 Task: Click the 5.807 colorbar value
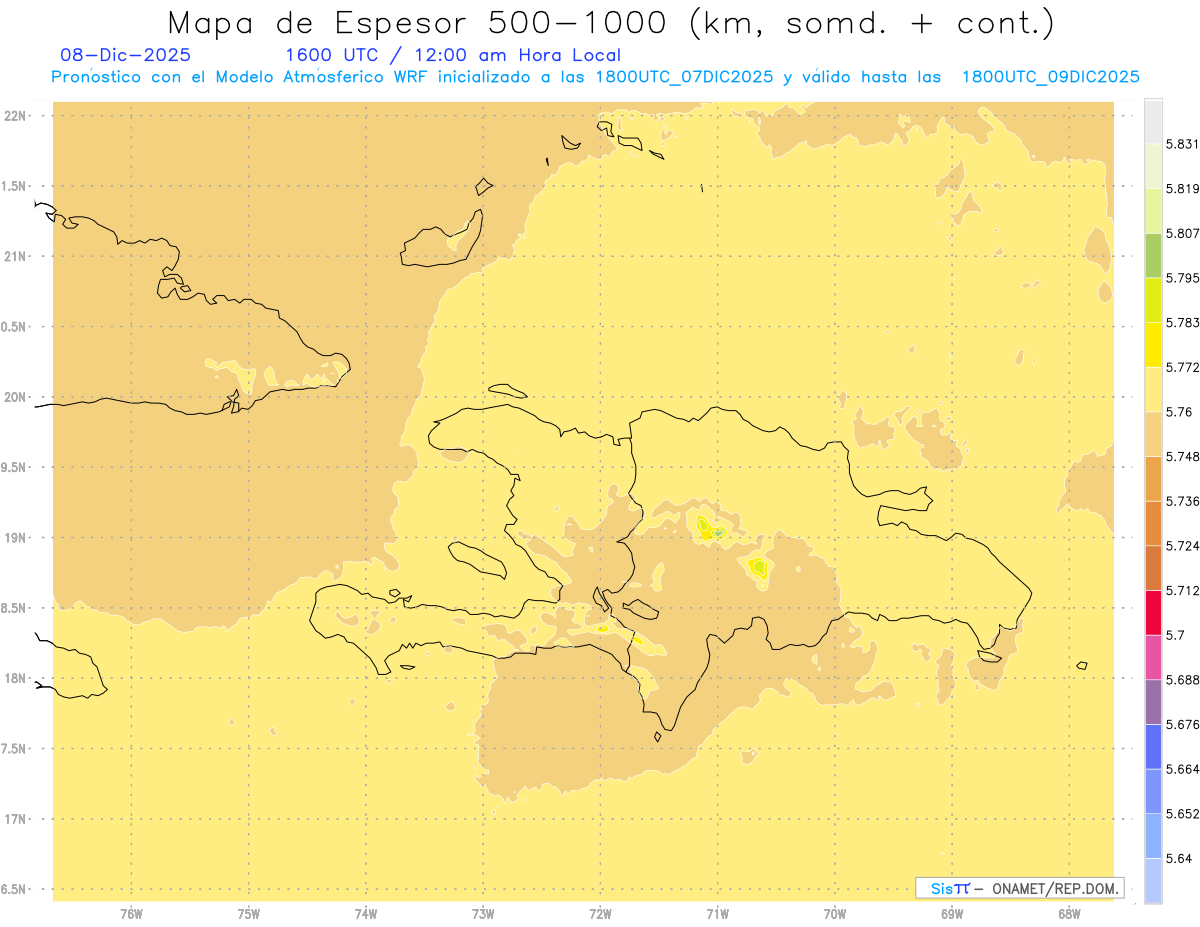coord(1182,233)
